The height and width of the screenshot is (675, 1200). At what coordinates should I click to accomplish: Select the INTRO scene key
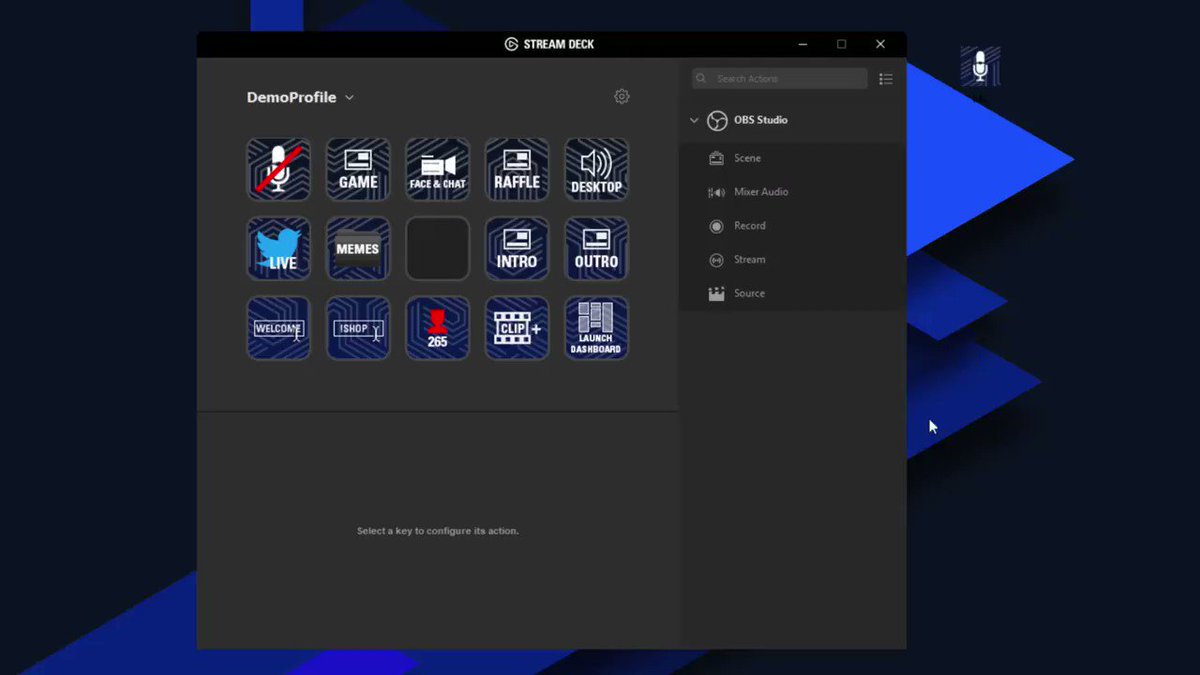(517, 249)
